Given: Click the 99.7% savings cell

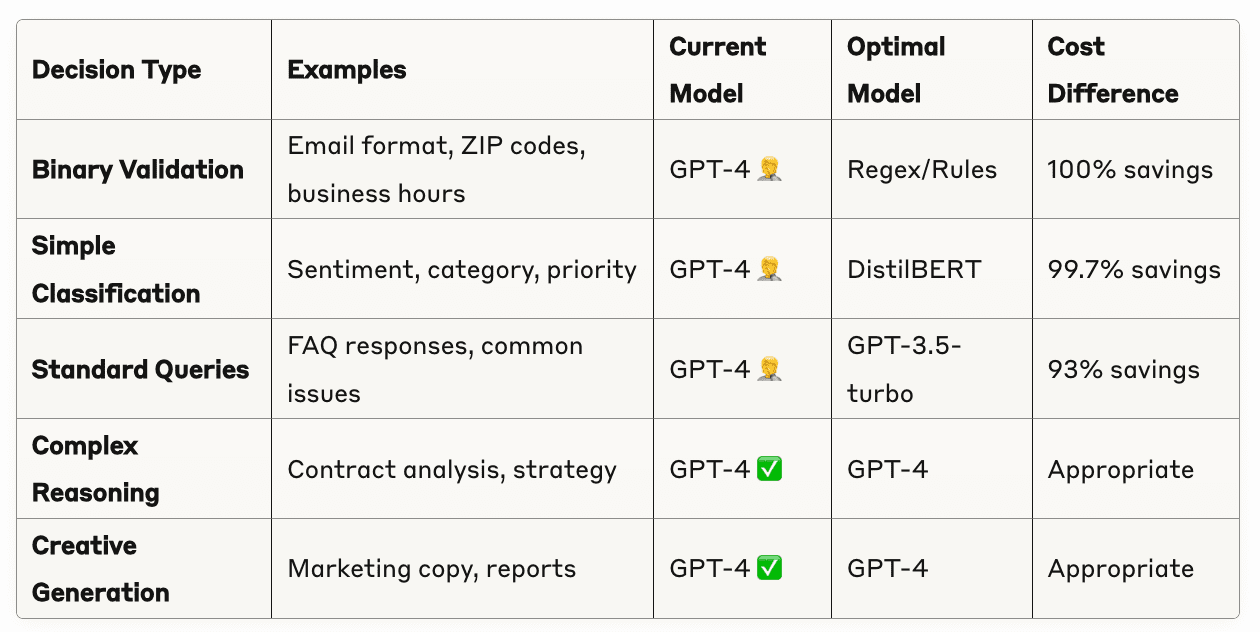Looking at the screenshot, I should point(1134,269).
